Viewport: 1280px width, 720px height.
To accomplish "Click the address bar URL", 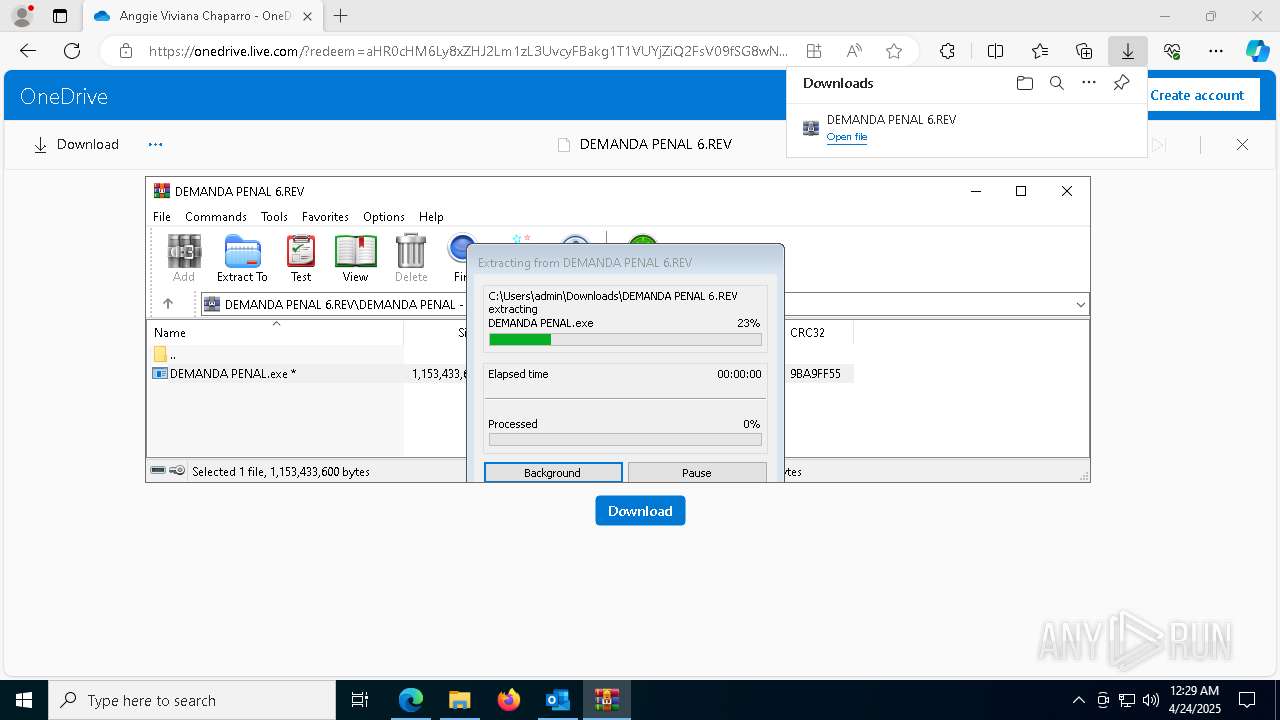I will (x=468, y=51).
